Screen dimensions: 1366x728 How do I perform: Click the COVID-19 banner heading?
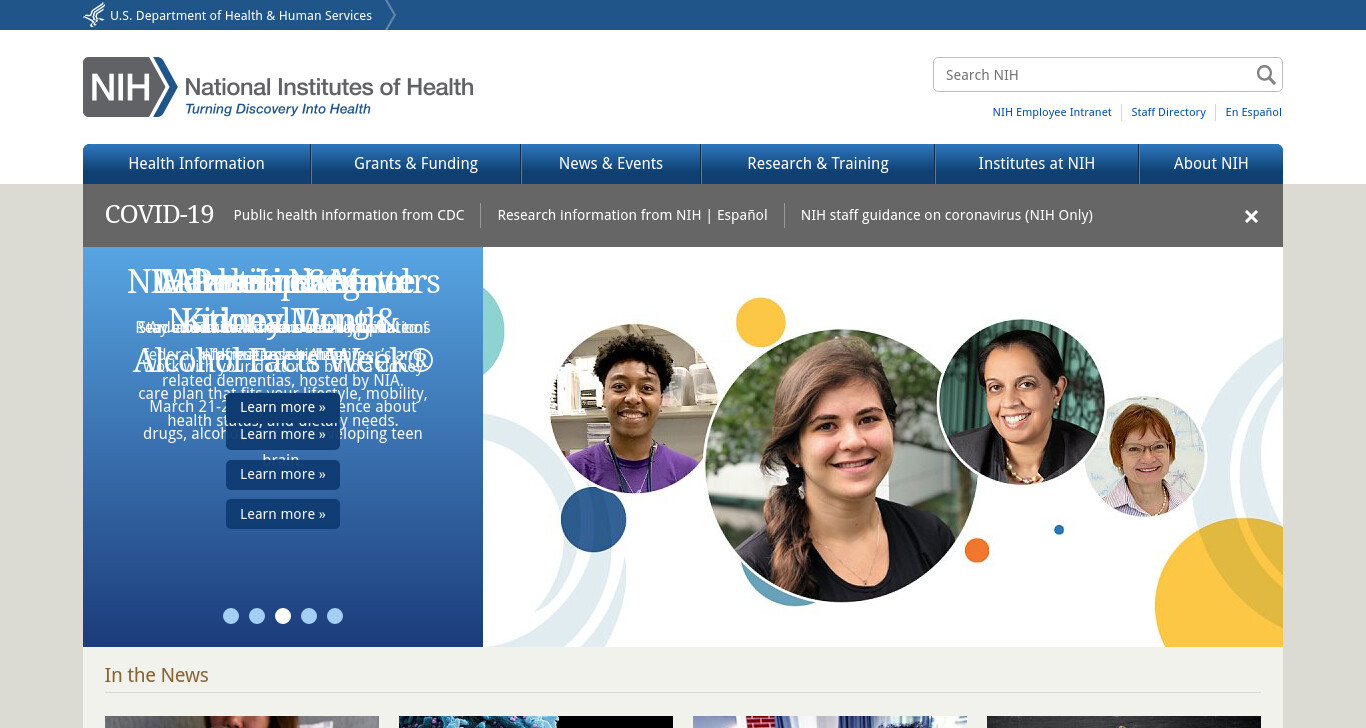[x=159, y=215]
